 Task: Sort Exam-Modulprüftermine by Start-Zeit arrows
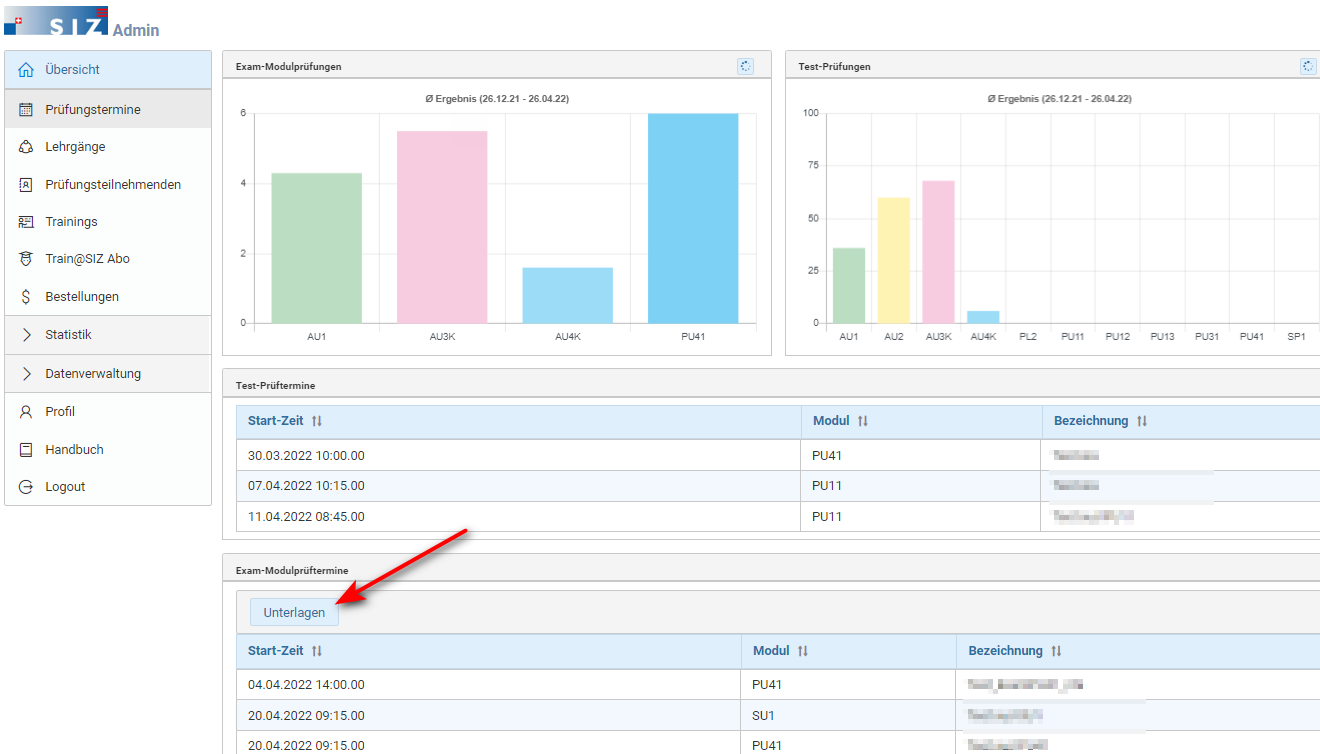pos(317,651)
